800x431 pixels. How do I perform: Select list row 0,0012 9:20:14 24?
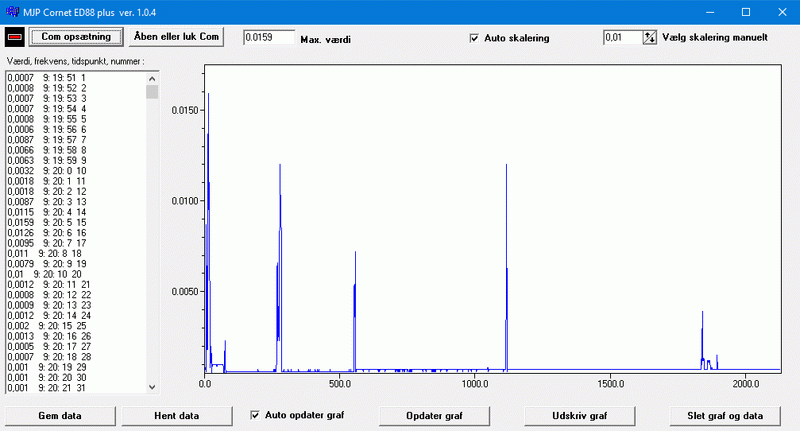click(76, 316)
